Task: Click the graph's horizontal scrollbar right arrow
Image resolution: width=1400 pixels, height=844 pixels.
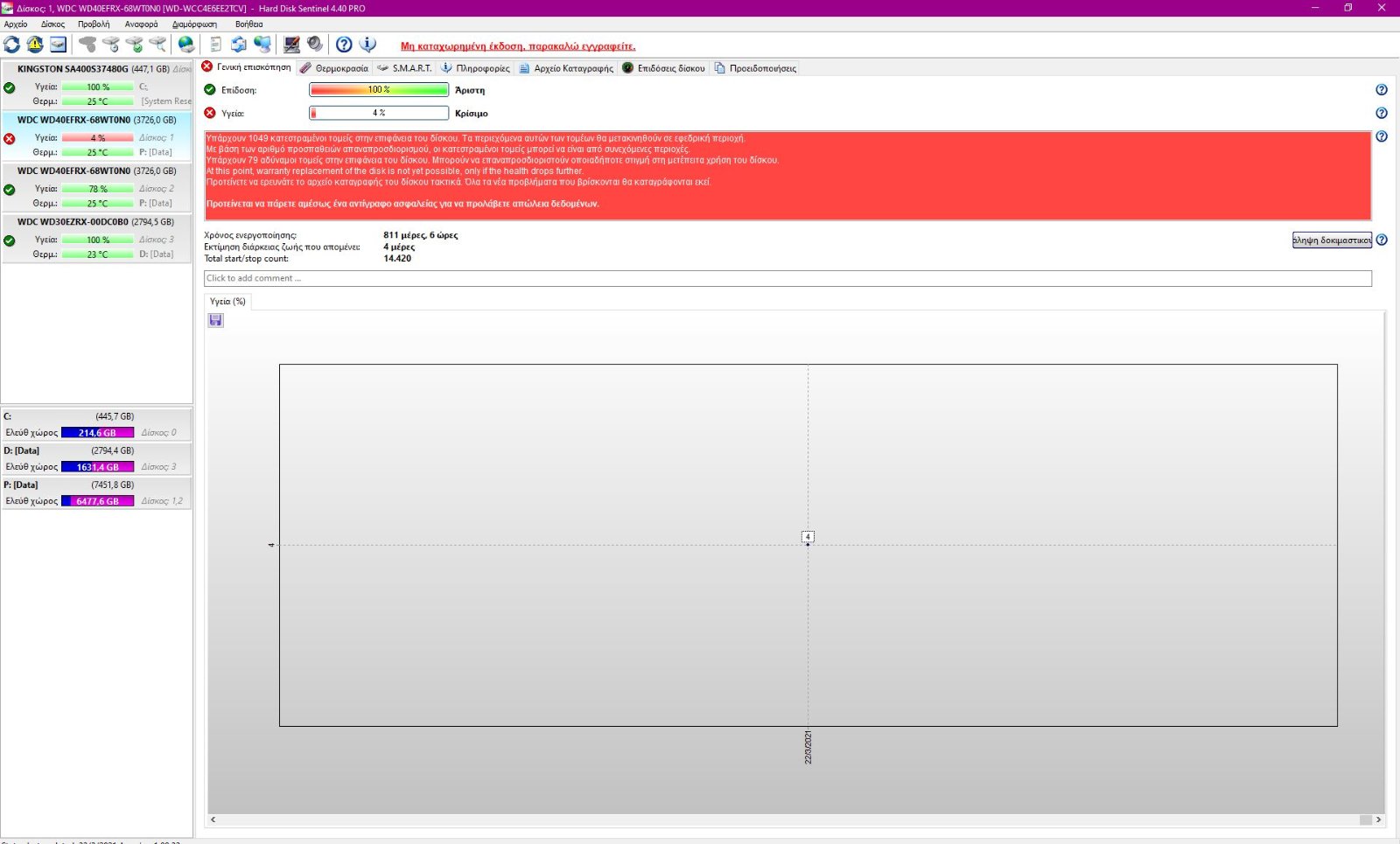Action: [x=1378, y=820]
